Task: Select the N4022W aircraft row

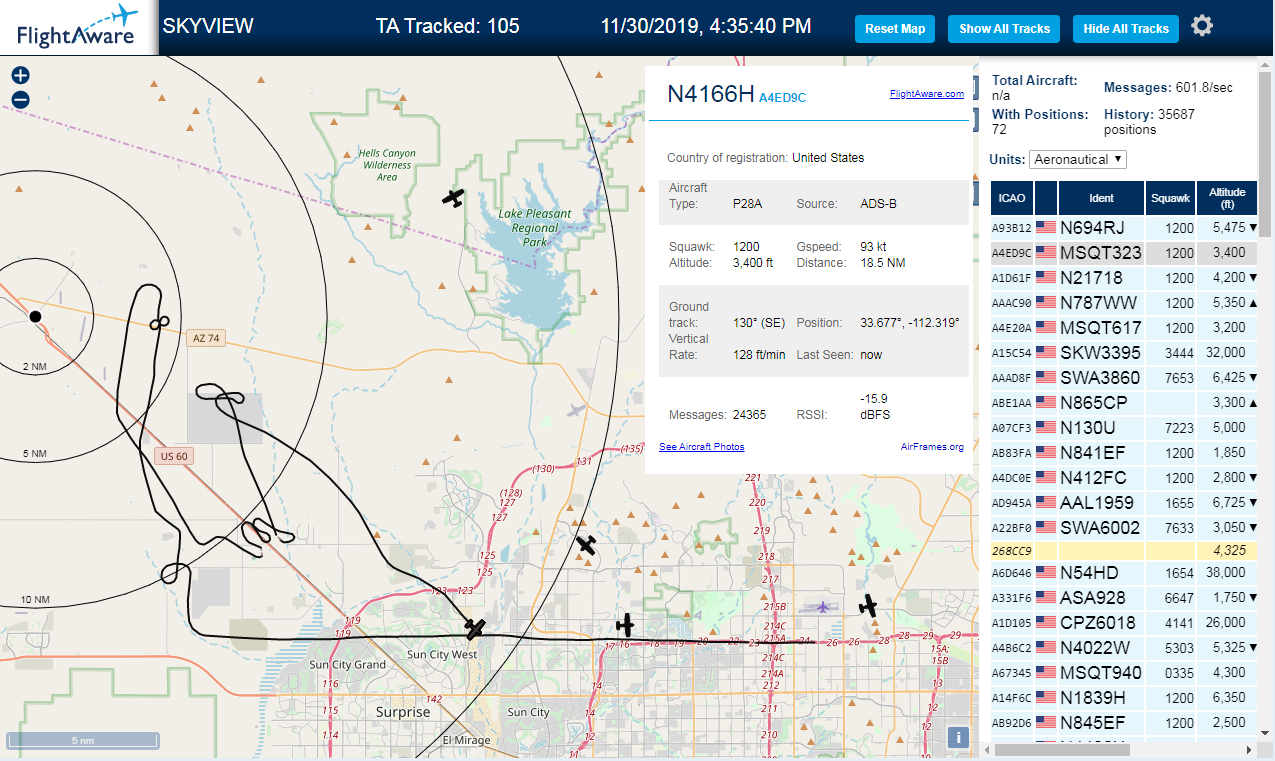Action: [x=1124, y=648]
